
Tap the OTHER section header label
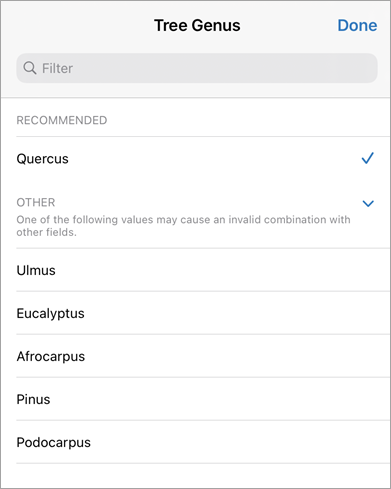click(36, 202)
